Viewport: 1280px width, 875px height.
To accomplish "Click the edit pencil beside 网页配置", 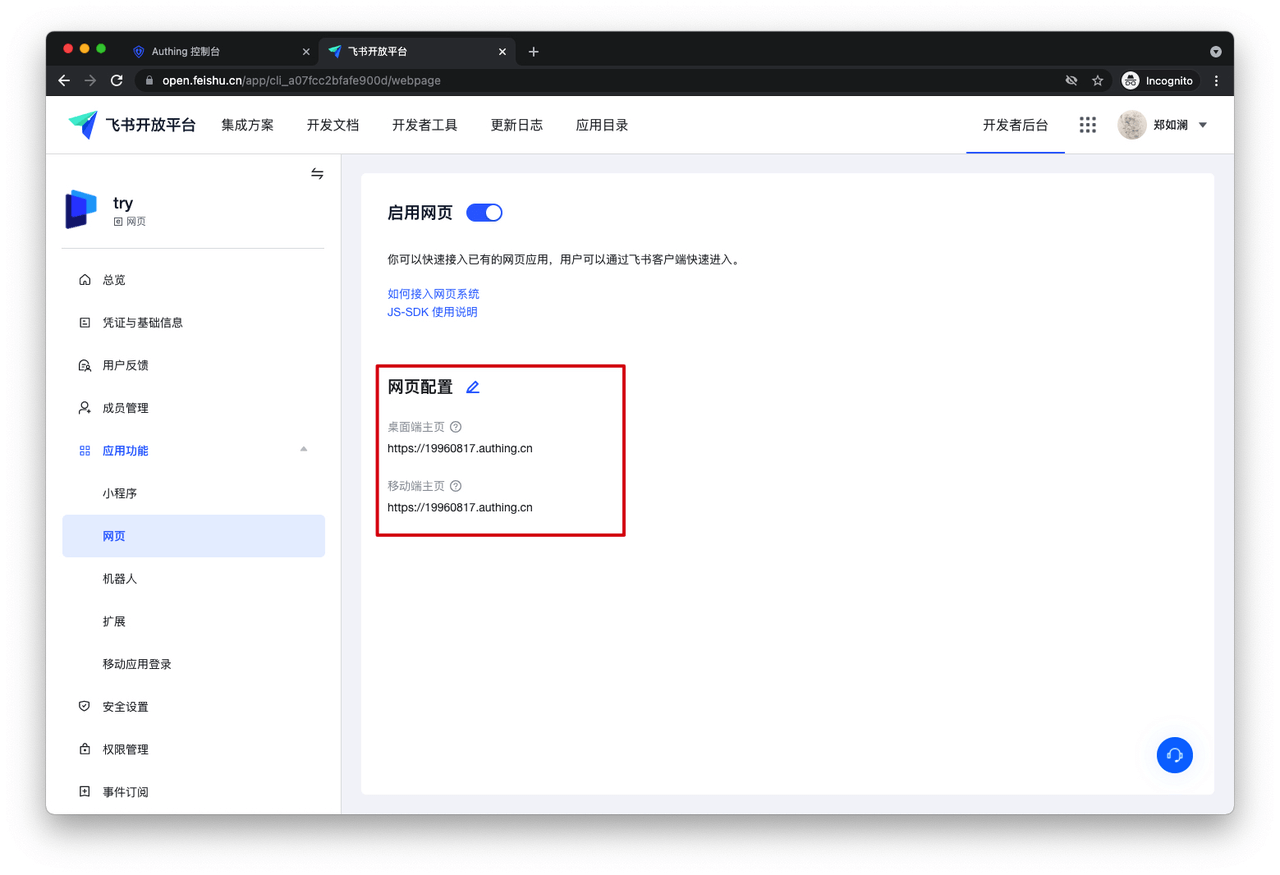I will (473, 387).
